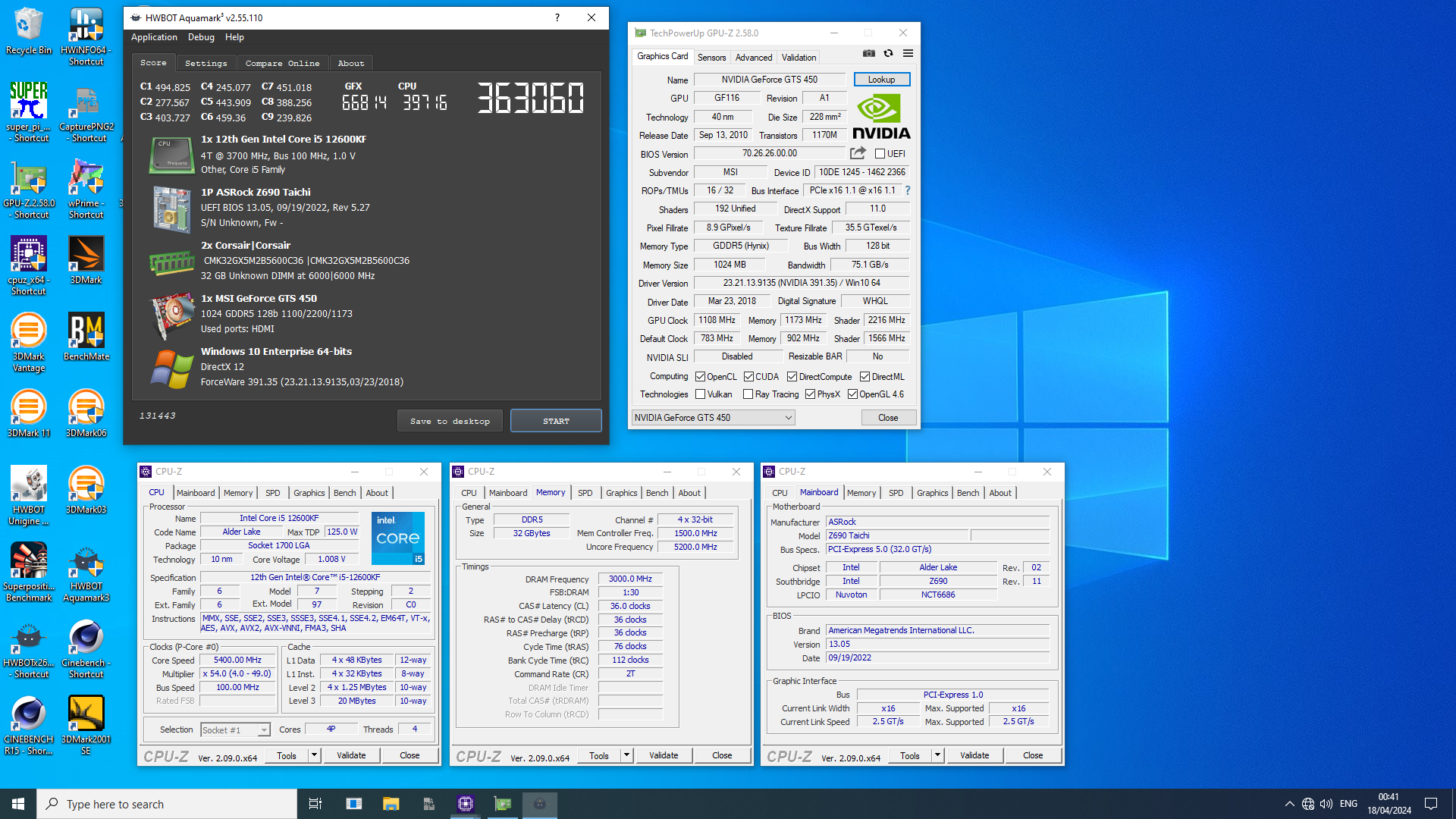Expand Tools dropdown arrow in CPU tab window
The width and height of the screenshot is (1456, 819).
coord(314,755)
